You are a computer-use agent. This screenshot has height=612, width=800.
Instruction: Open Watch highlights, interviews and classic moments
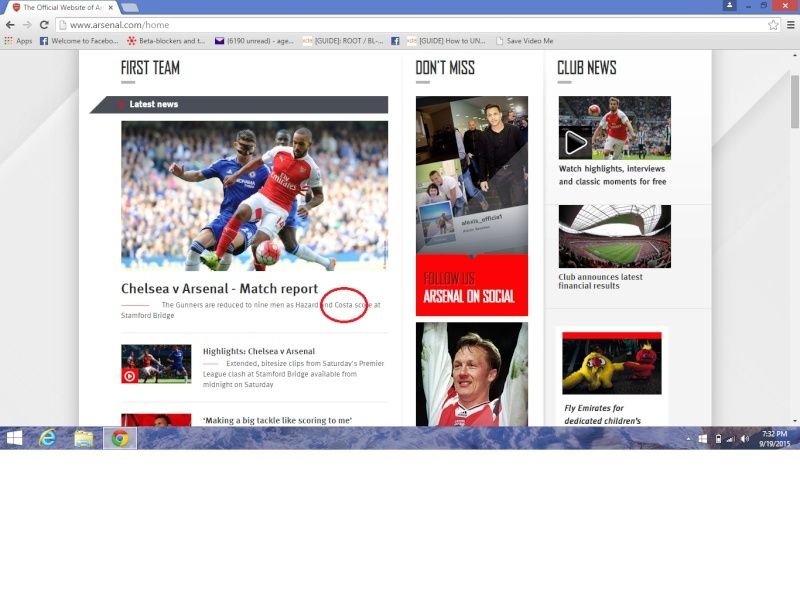(612, 175)
